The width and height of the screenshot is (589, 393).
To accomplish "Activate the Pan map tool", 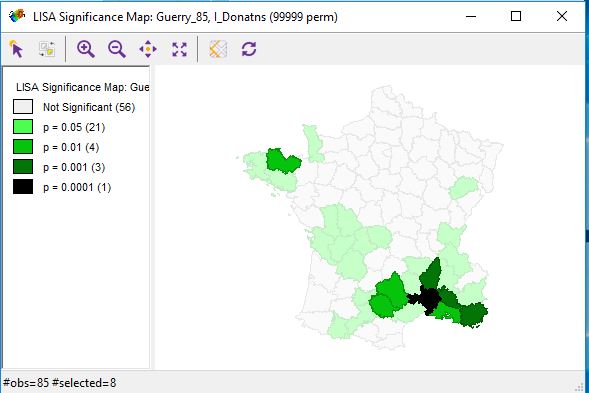I will 148,49.
